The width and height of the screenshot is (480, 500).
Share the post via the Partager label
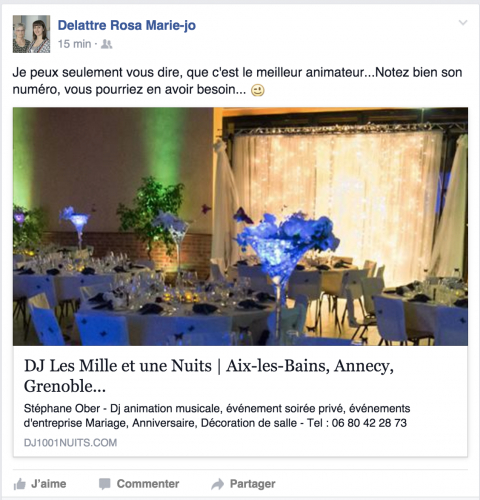point(253,484)
